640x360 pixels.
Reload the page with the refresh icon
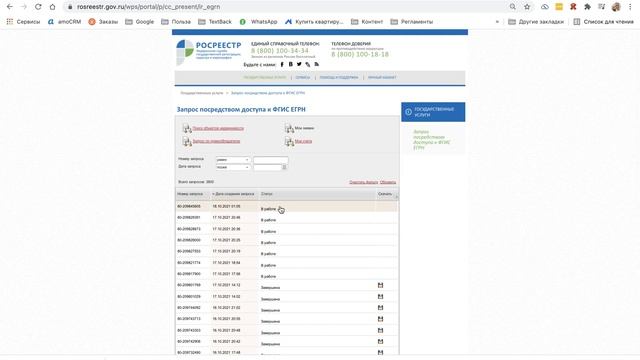tap(38, 7)
